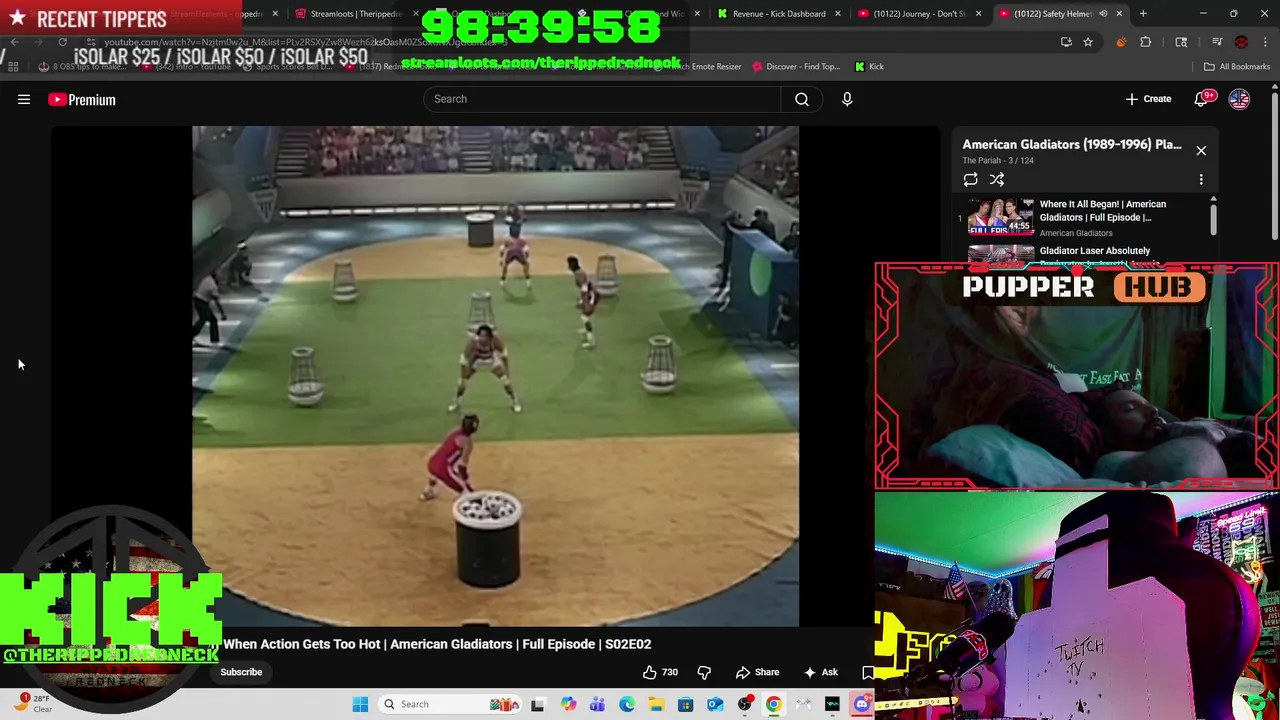Open playlist more-options menu

(1201, 179)
